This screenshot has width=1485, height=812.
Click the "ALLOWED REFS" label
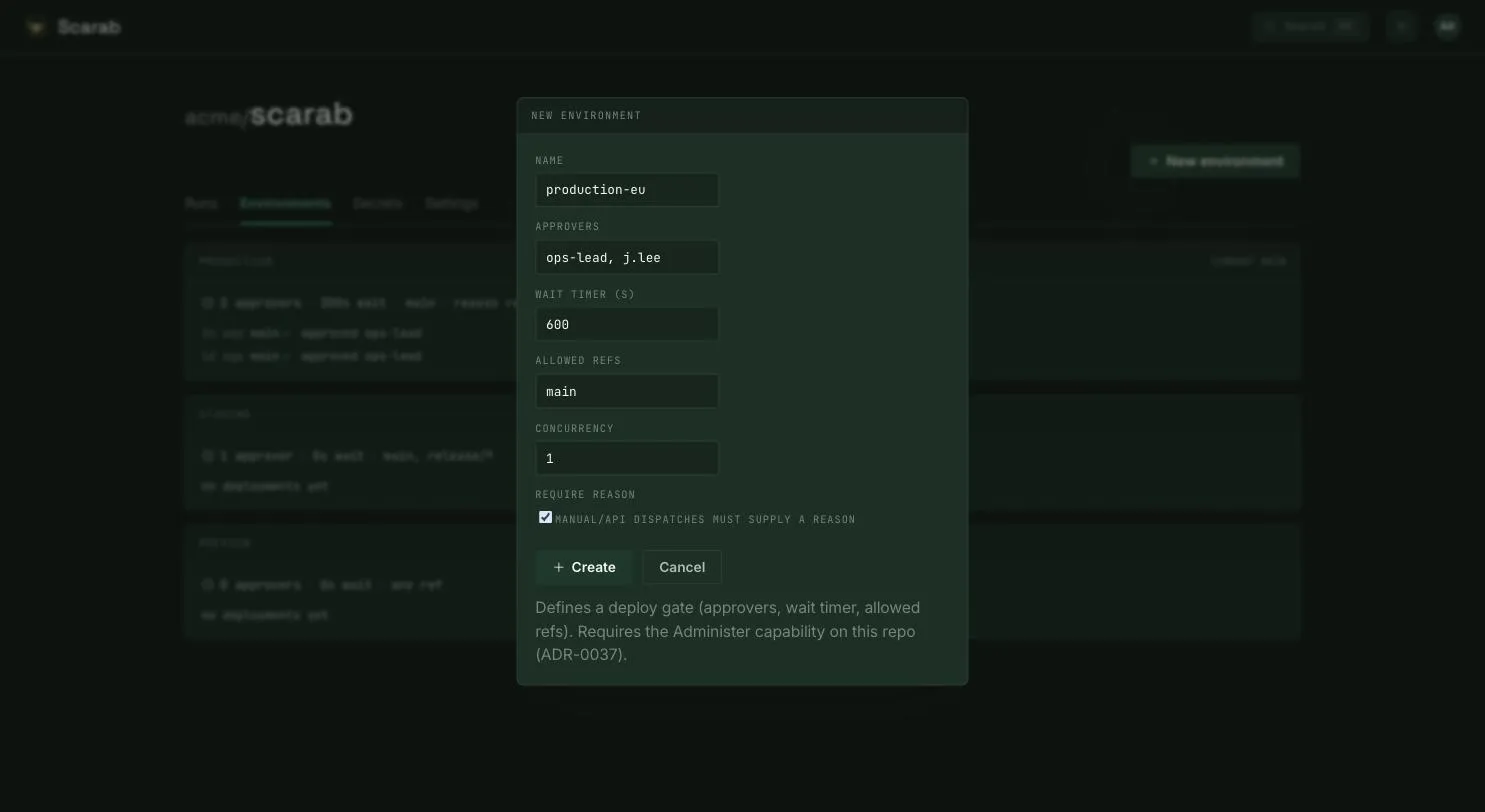[x=578, y=361]
